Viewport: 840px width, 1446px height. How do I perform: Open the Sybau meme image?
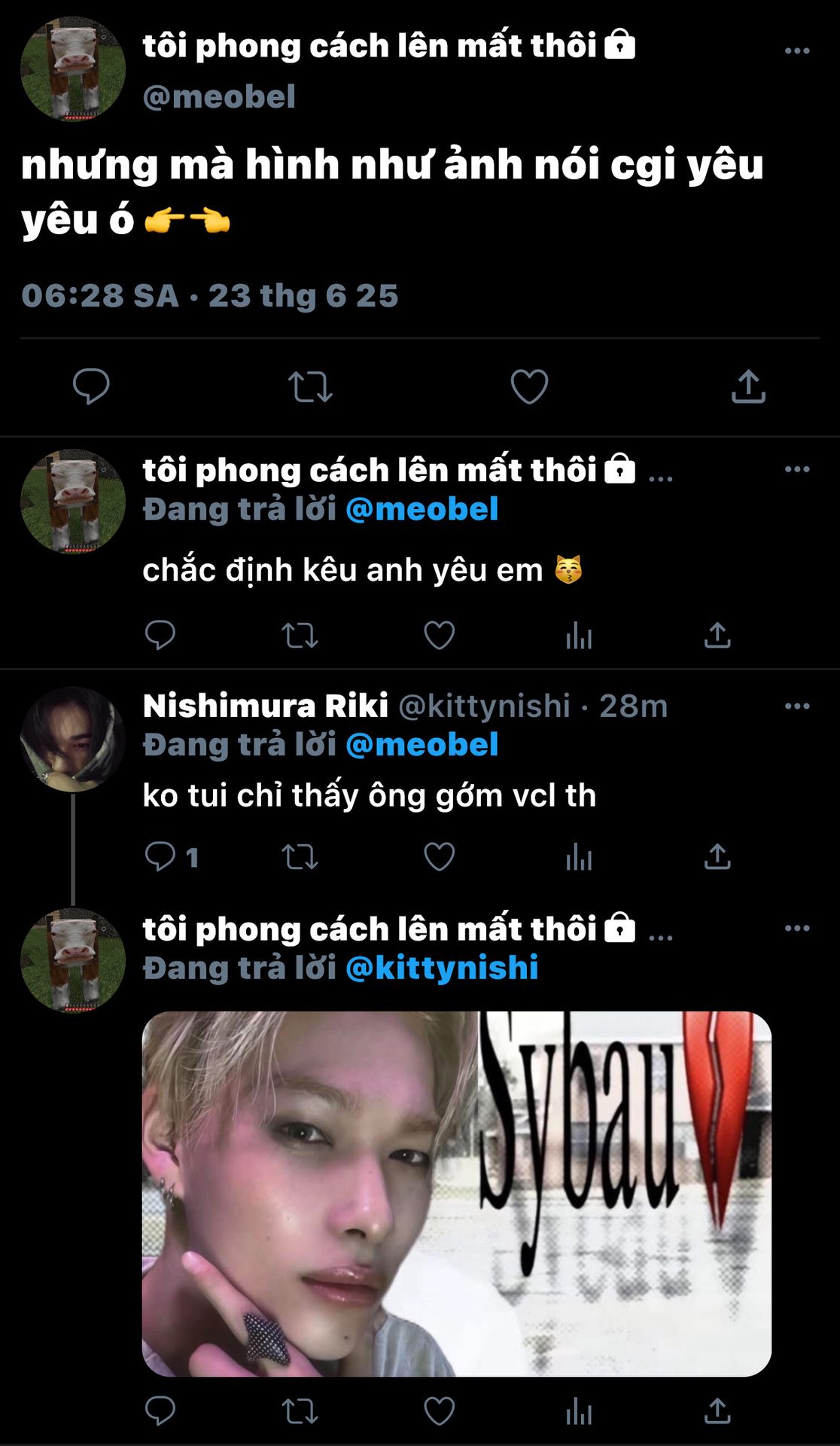click(457, 1194)
